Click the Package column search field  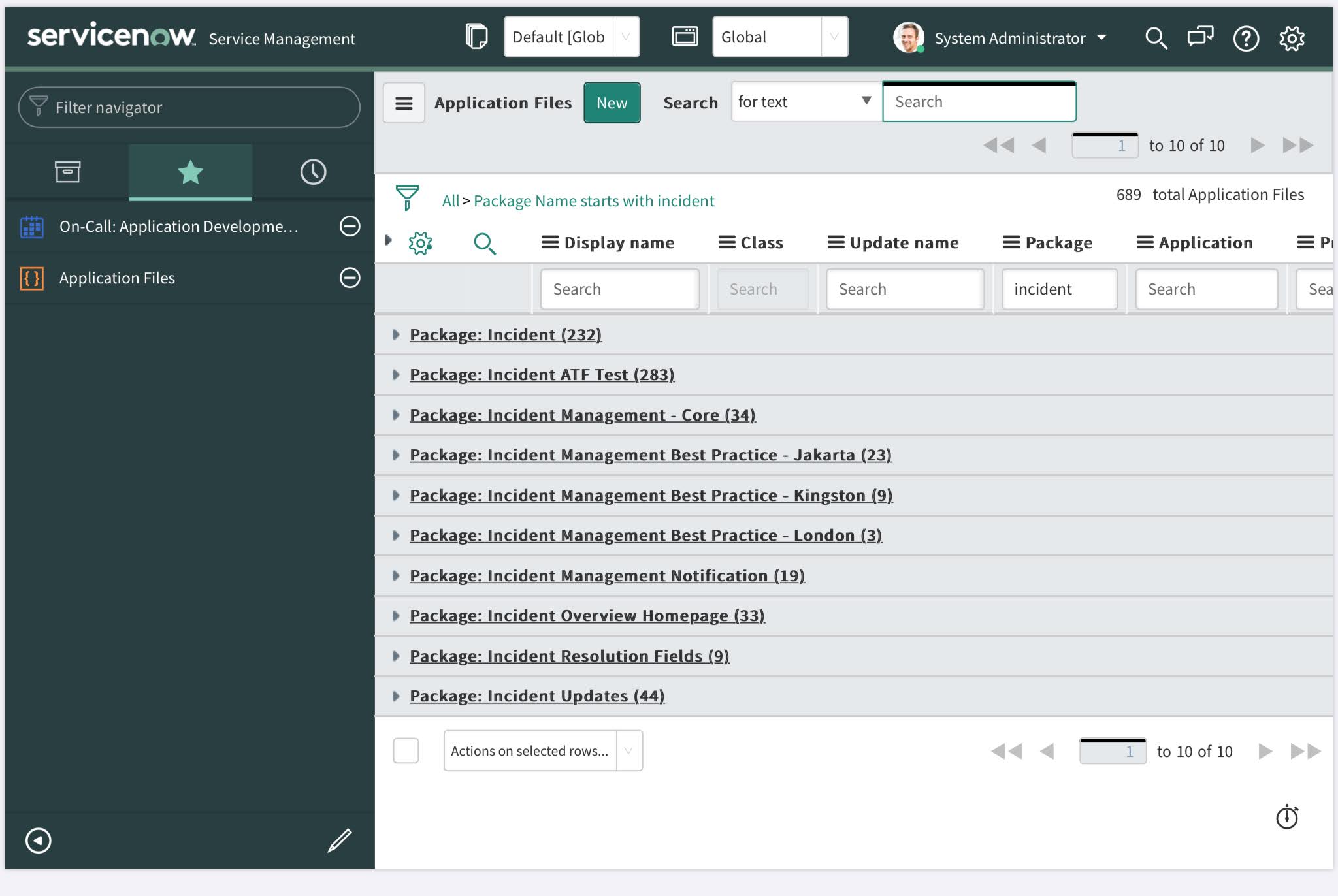point(1059,289)
